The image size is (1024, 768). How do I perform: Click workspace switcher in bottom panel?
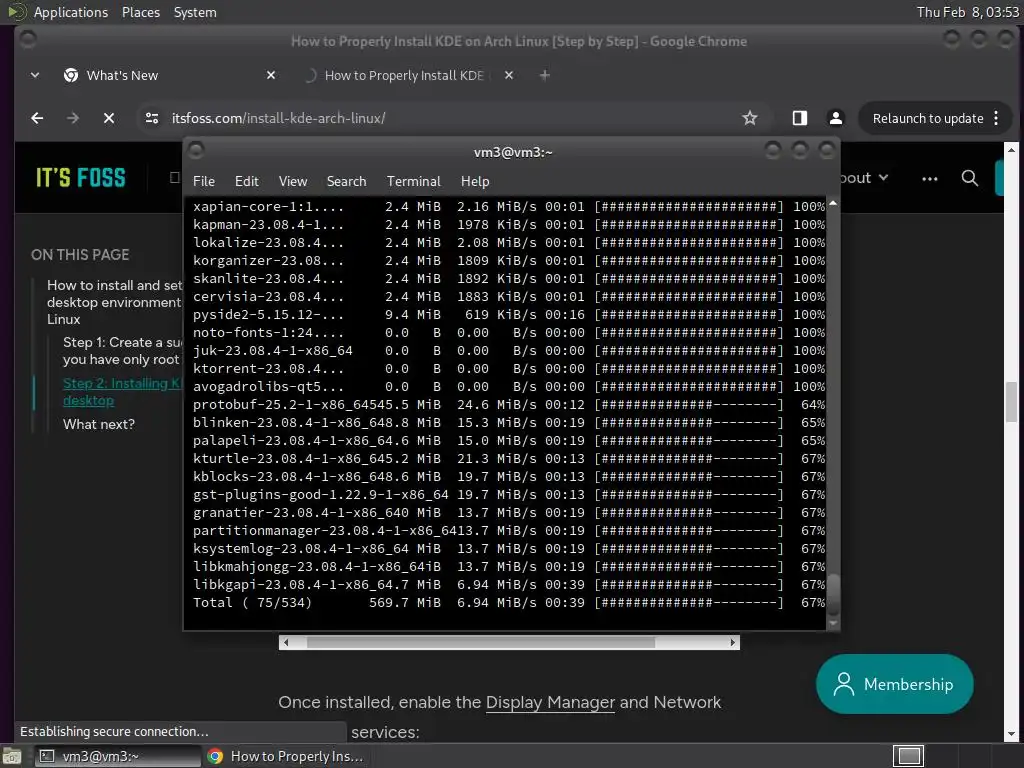(x=908, y=756)
